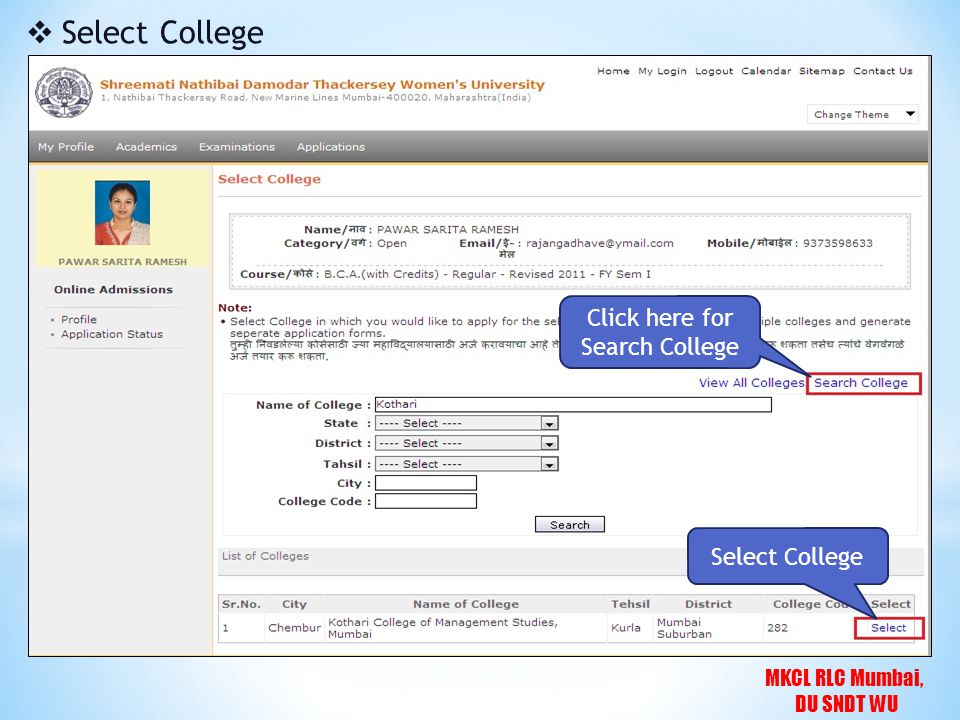Click Select link for Kothari College
This screenshot has width=960, height=720.
(x=888, y=628)
